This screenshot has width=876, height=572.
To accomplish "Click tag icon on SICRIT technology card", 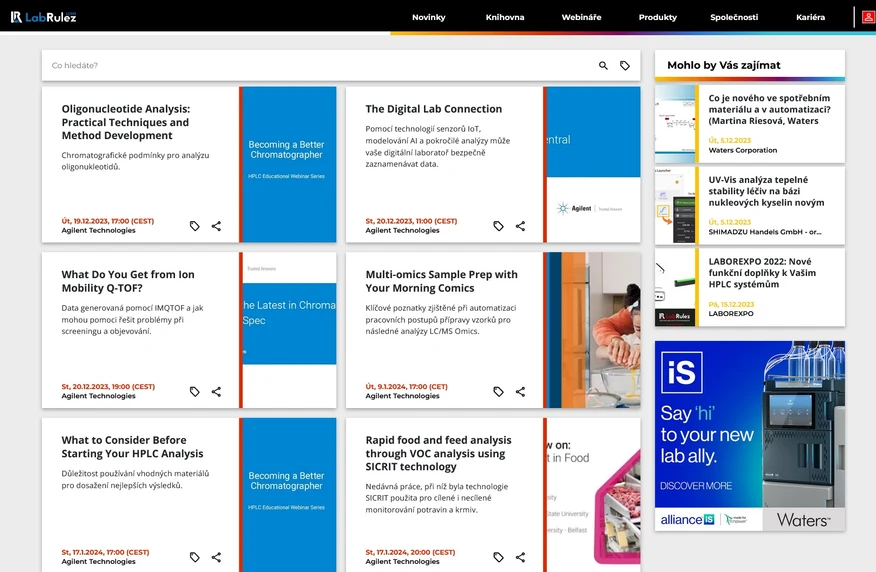I will point(498,557).
